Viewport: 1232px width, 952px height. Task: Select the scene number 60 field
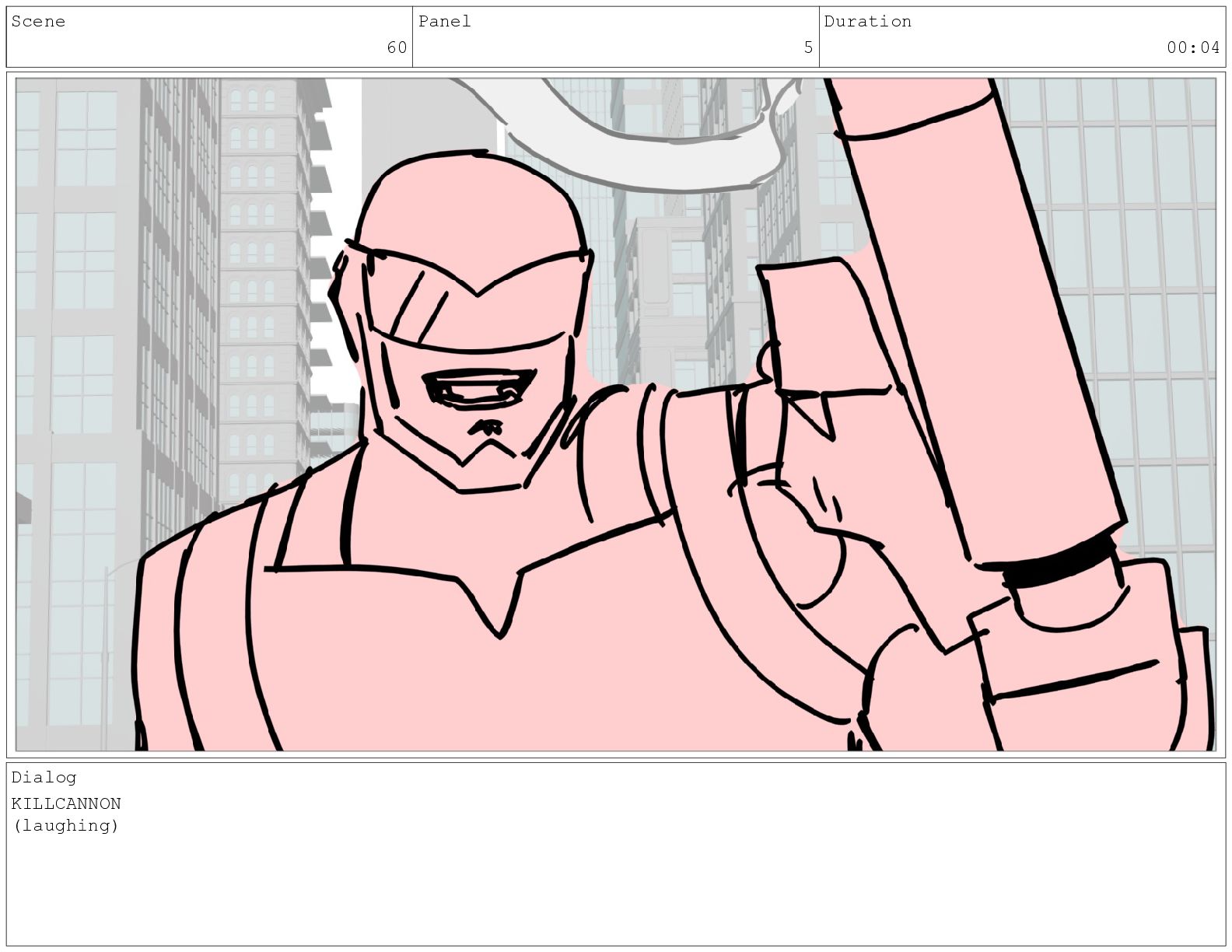point(397,48)
